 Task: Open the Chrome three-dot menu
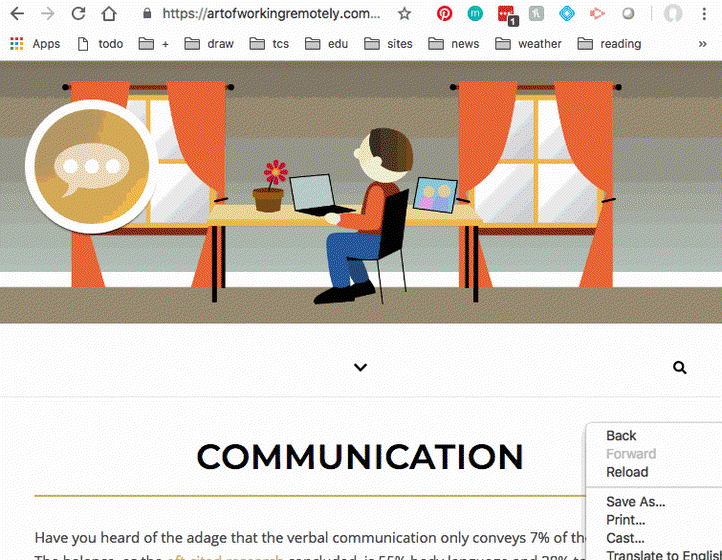pos(704,14)
